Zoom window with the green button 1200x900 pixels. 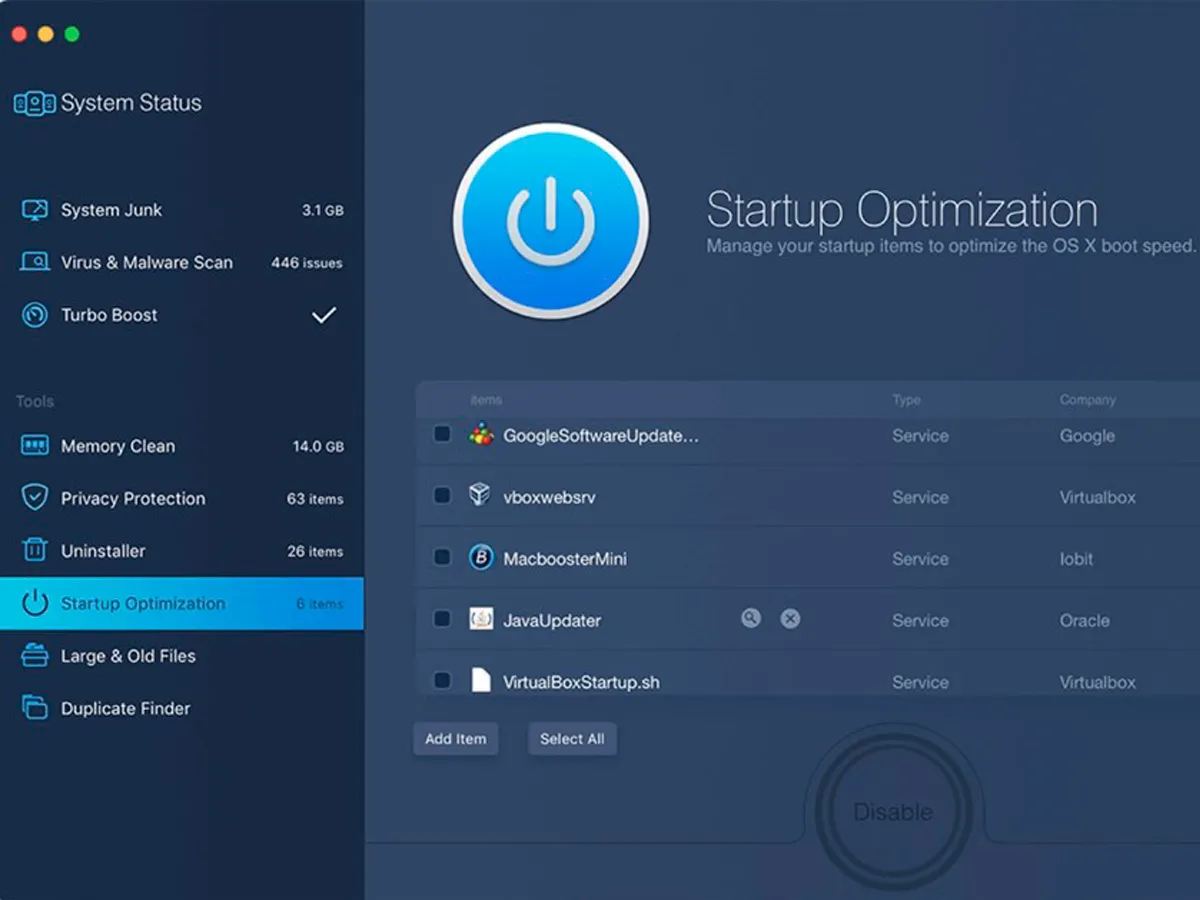click(x=72, y=34)
